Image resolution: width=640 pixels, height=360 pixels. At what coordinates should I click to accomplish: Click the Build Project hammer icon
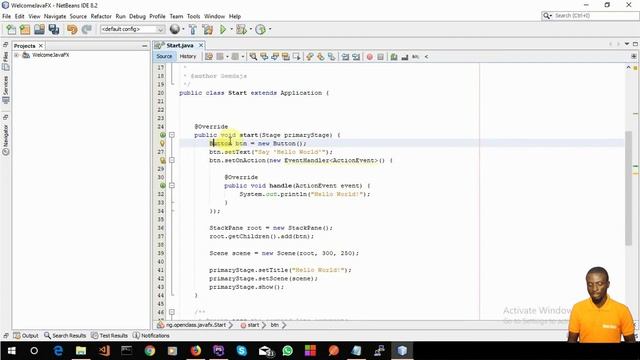click(x=193, y=29)
